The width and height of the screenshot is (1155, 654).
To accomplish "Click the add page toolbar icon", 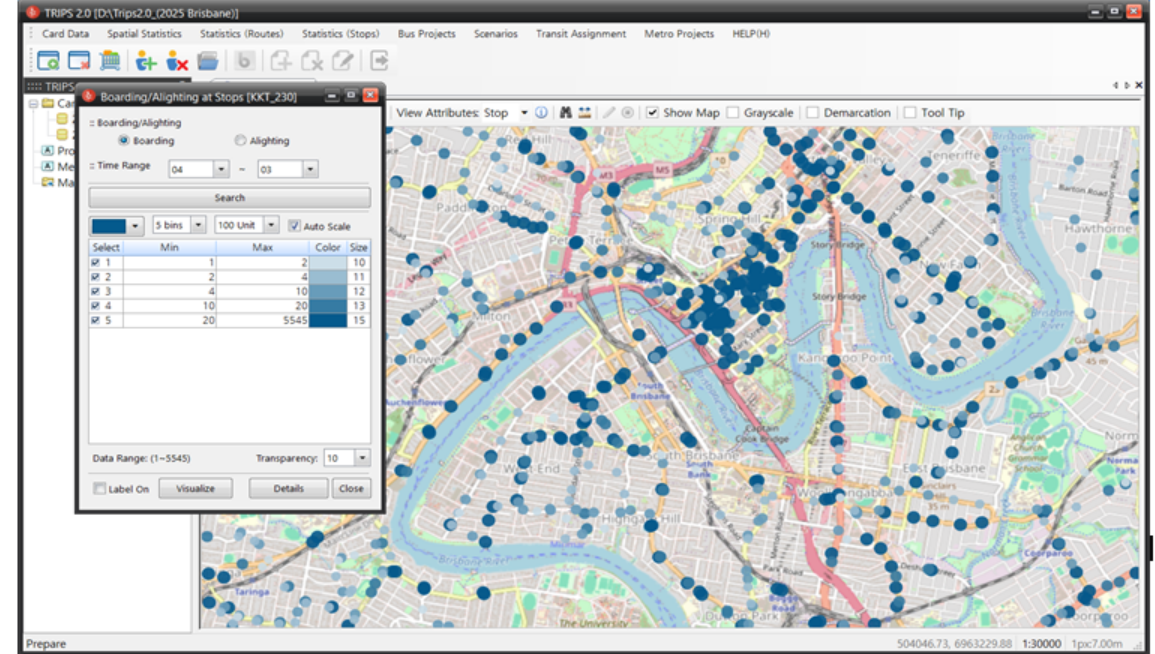I will point(281,60).
